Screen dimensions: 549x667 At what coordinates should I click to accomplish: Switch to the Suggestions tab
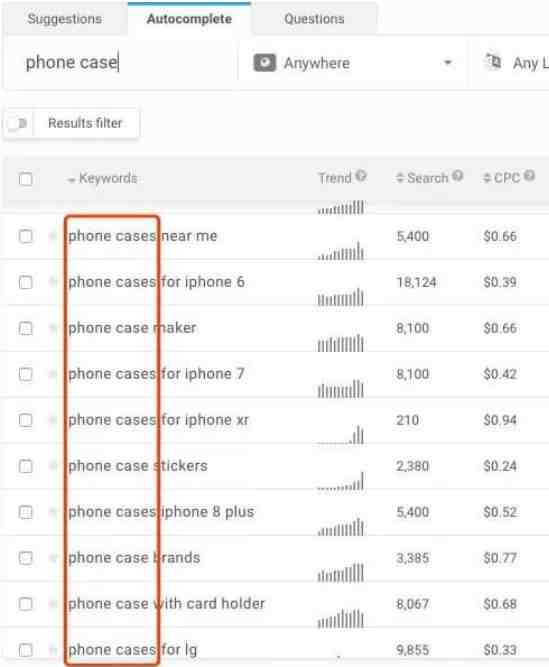65,19
